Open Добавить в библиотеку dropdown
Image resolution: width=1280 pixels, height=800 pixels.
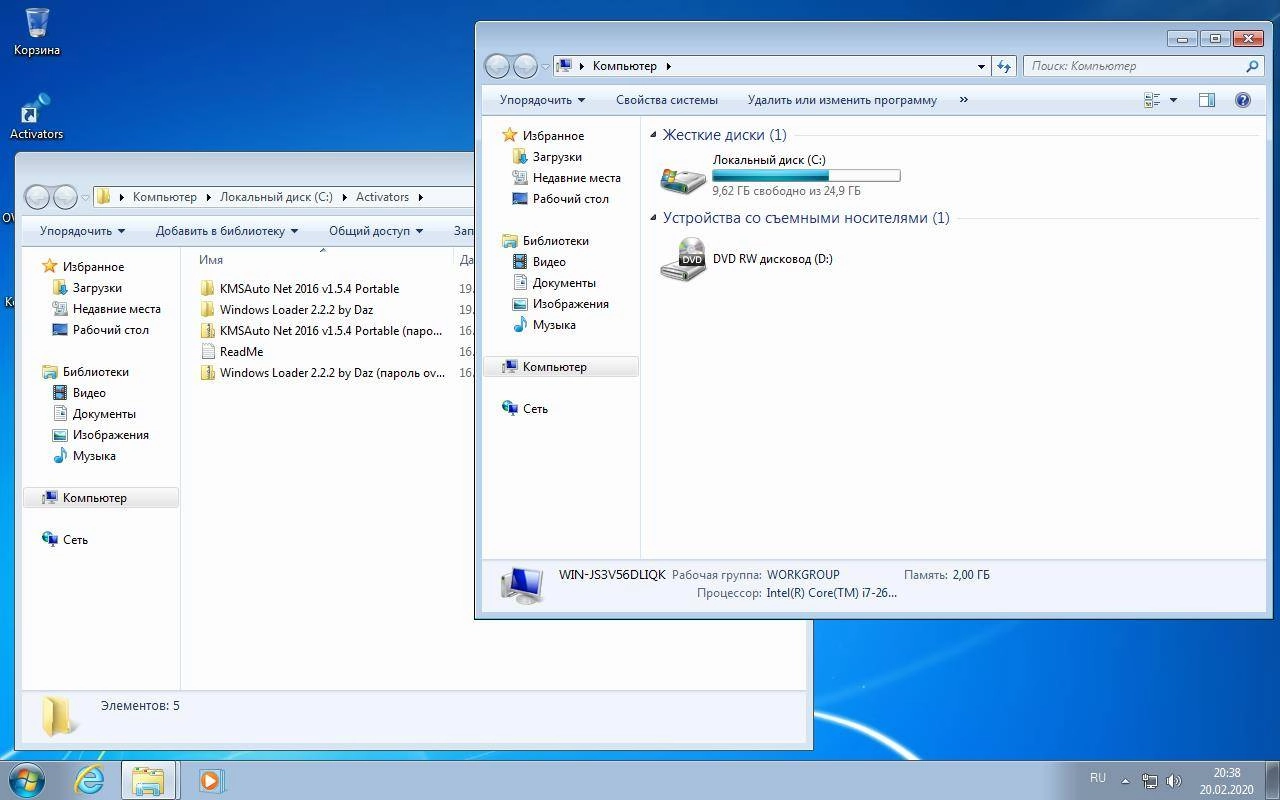pyautogui.click(x=226, y=231)
